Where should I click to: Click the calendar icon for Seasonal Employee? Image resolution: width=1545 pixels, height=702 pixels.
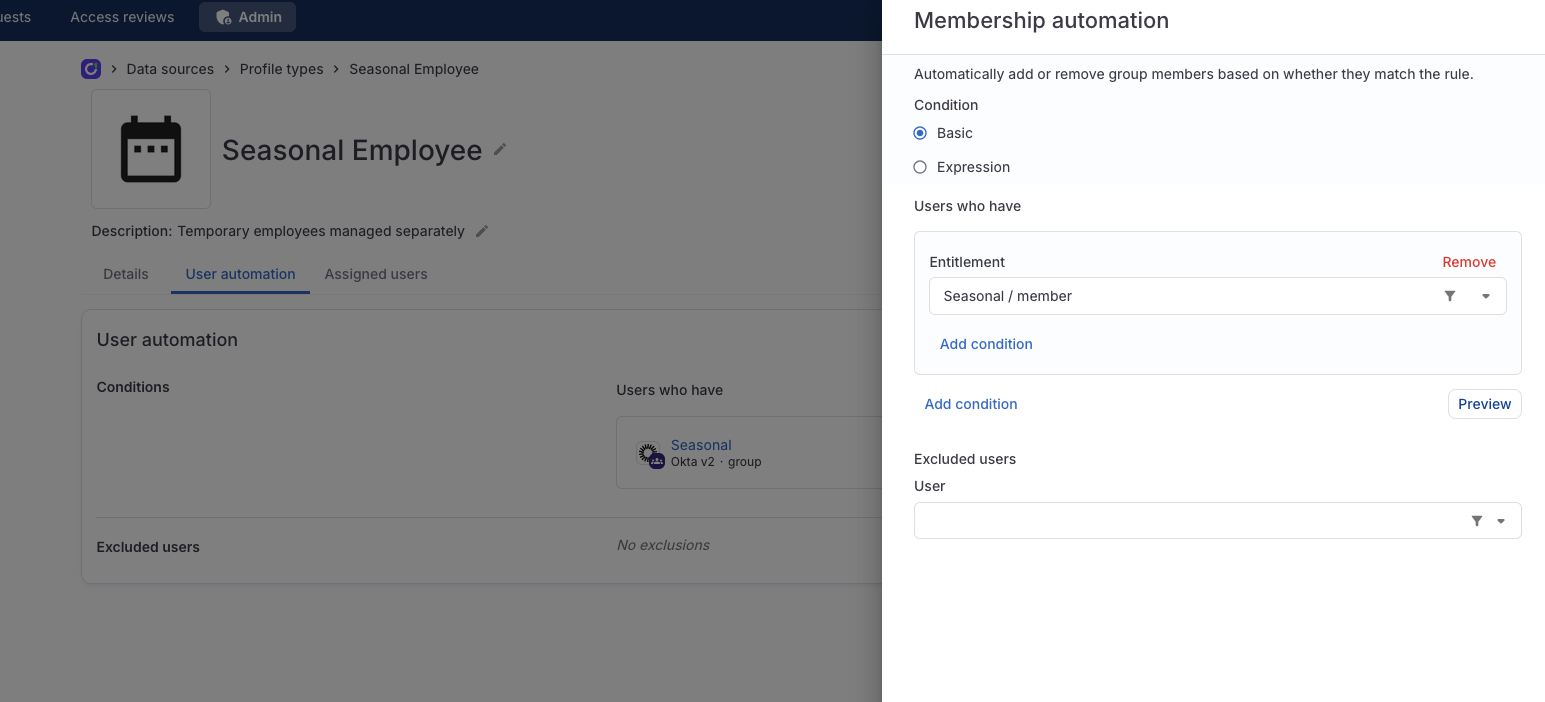(x=150, y=148)
